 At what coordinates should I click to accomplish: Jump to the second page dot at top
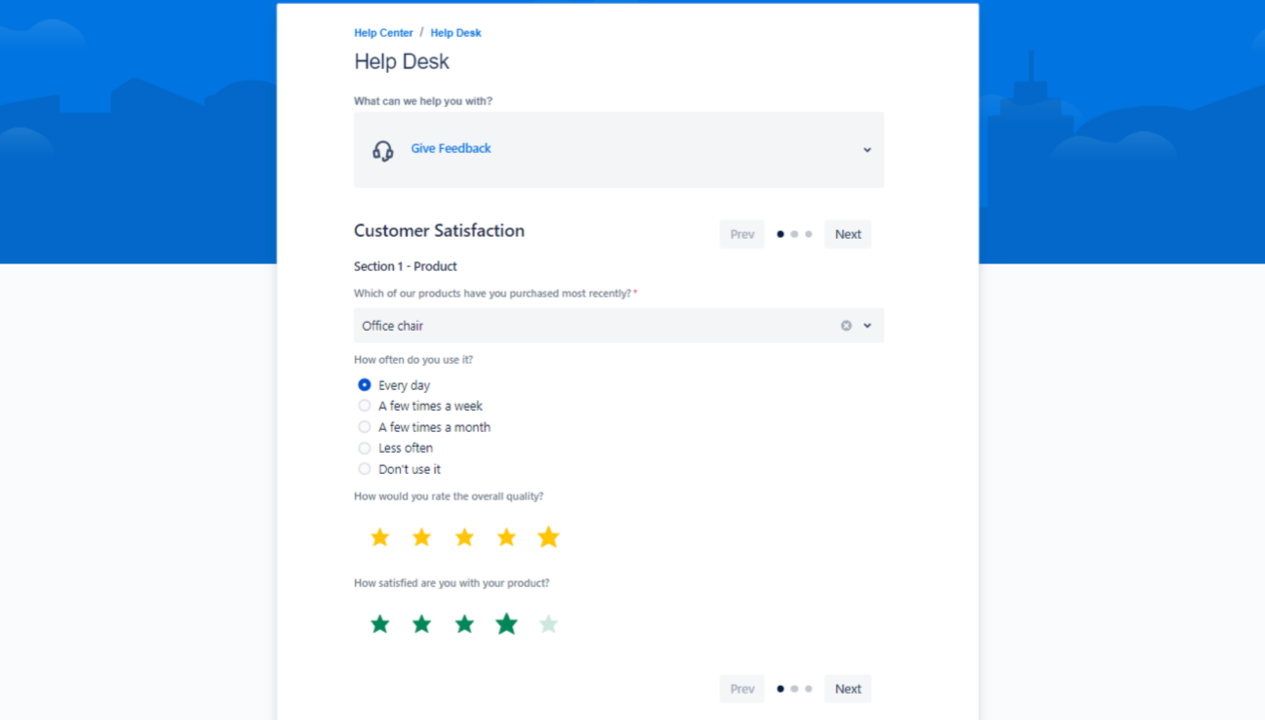tap(794, 234)
